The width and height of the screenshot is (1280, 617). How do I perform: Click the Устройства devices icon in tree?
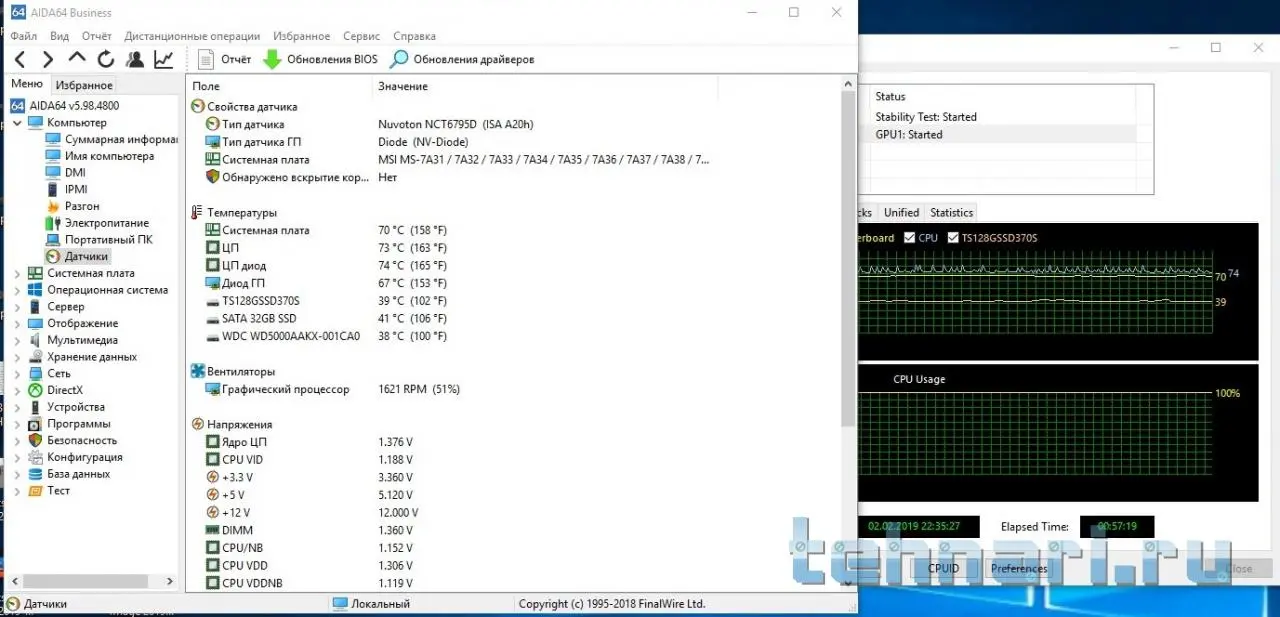tap(35, 407)
